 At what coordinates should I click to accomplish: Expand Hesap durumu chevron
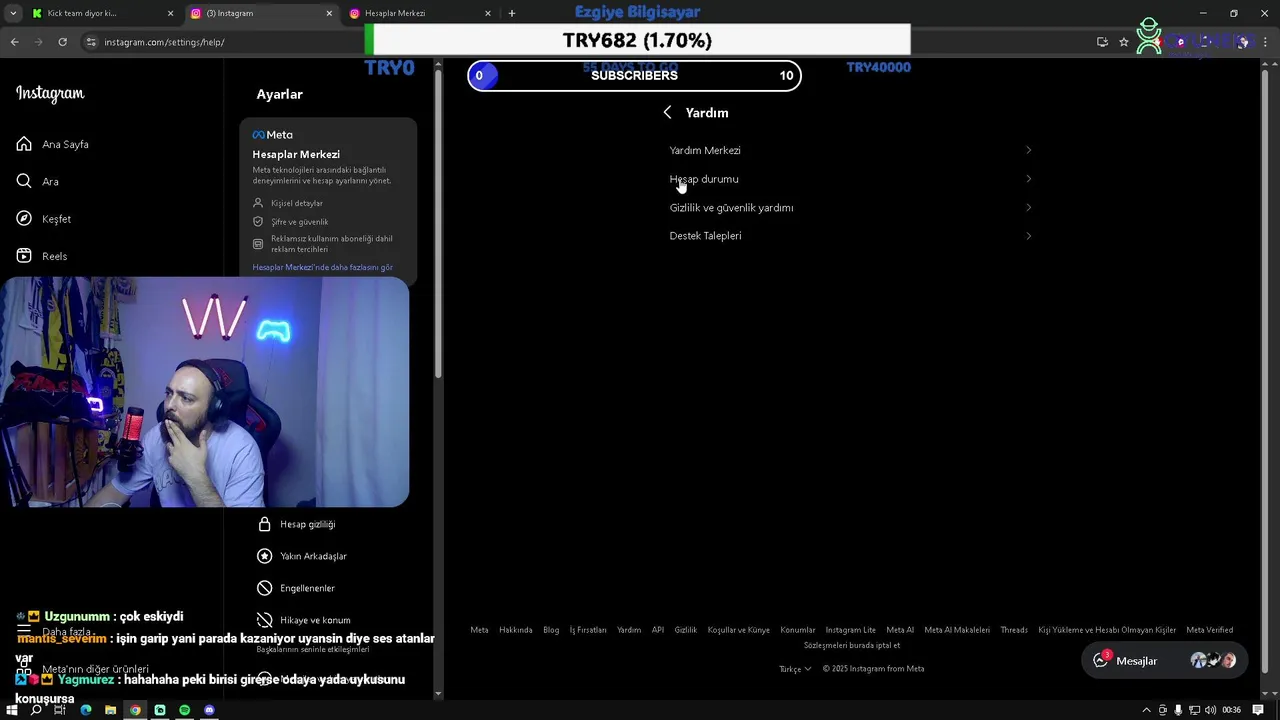pyautogui.click(x=1028, y=179)
